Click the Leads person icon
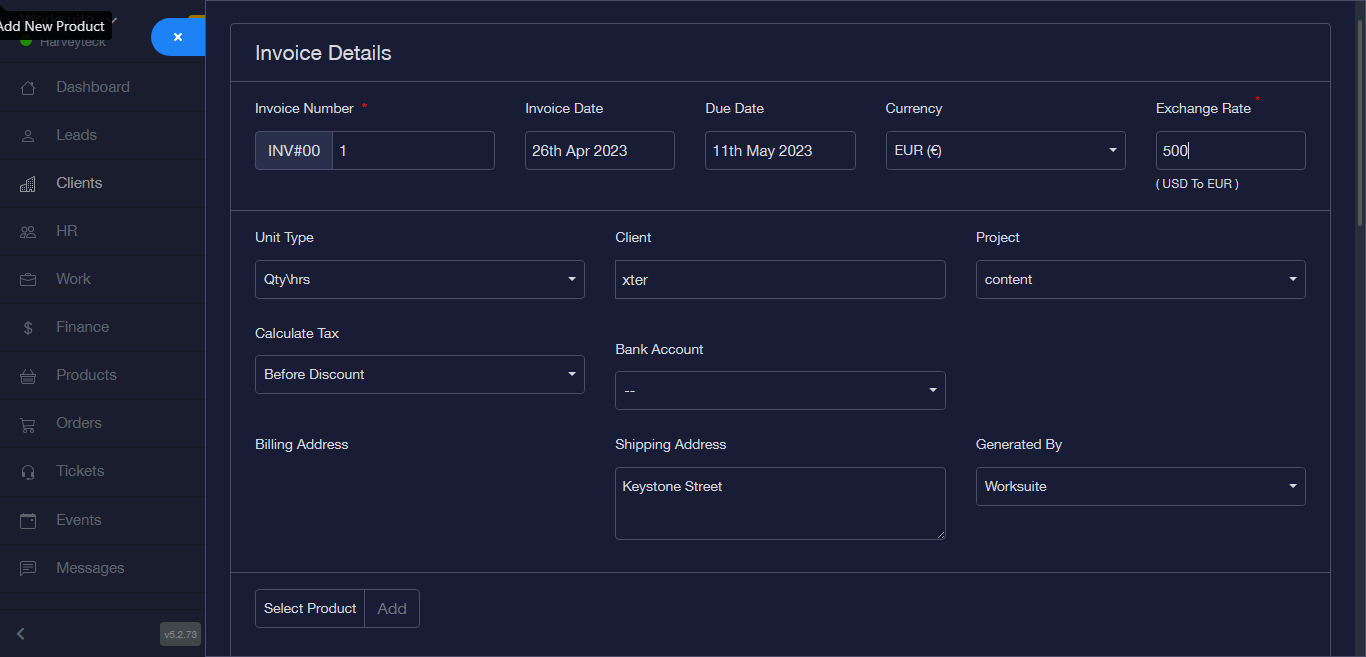 pos(28,135)
